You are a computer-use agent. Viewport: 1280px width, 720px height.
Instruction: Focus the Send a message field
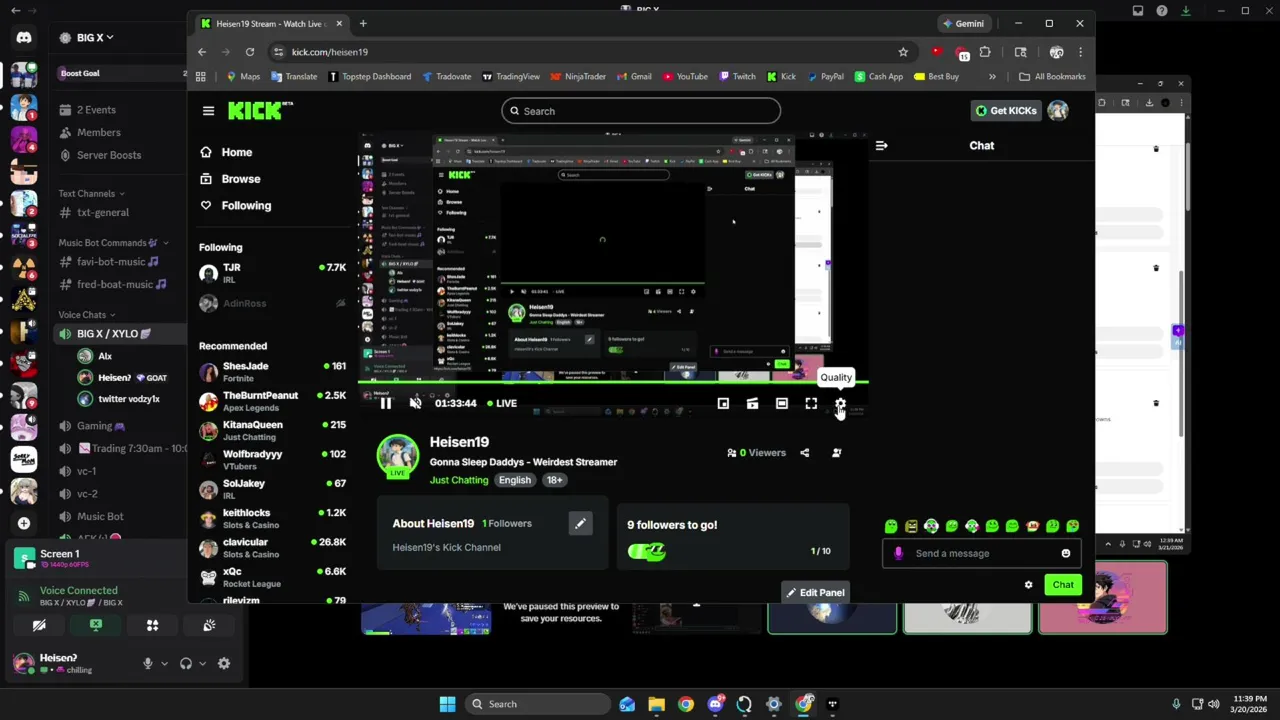coord(980,553)
